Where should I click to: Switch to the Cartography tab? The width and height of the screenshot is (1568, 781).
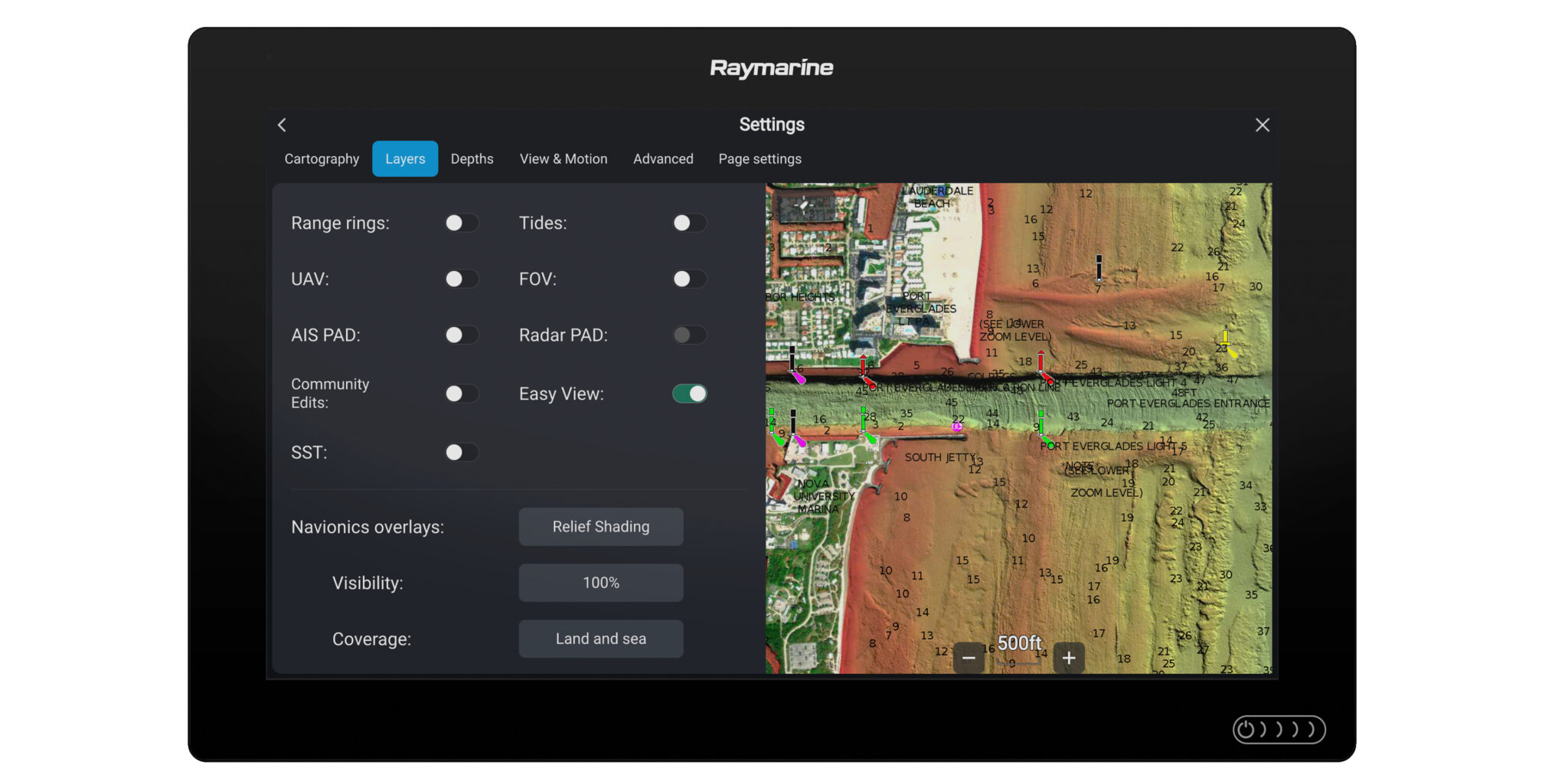click(x=321, y=158)
